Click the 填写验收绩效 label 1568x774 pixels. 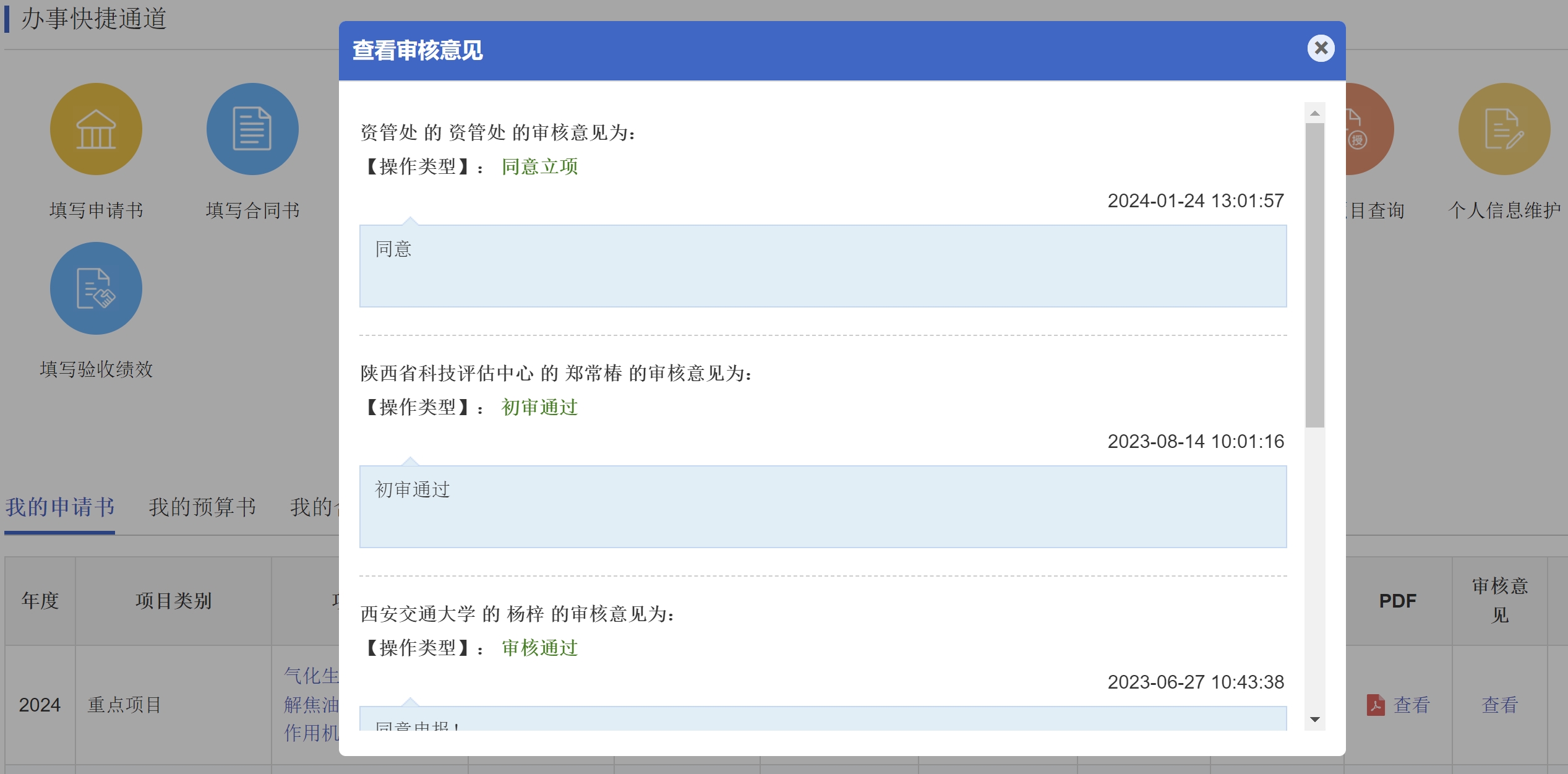point(96,369)
